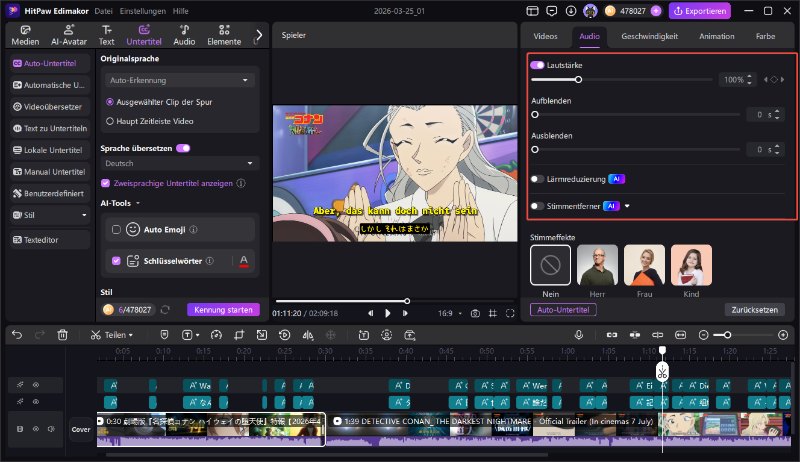
Task: Open Texteditor in sidebar
Action: (x=50, y=240)
